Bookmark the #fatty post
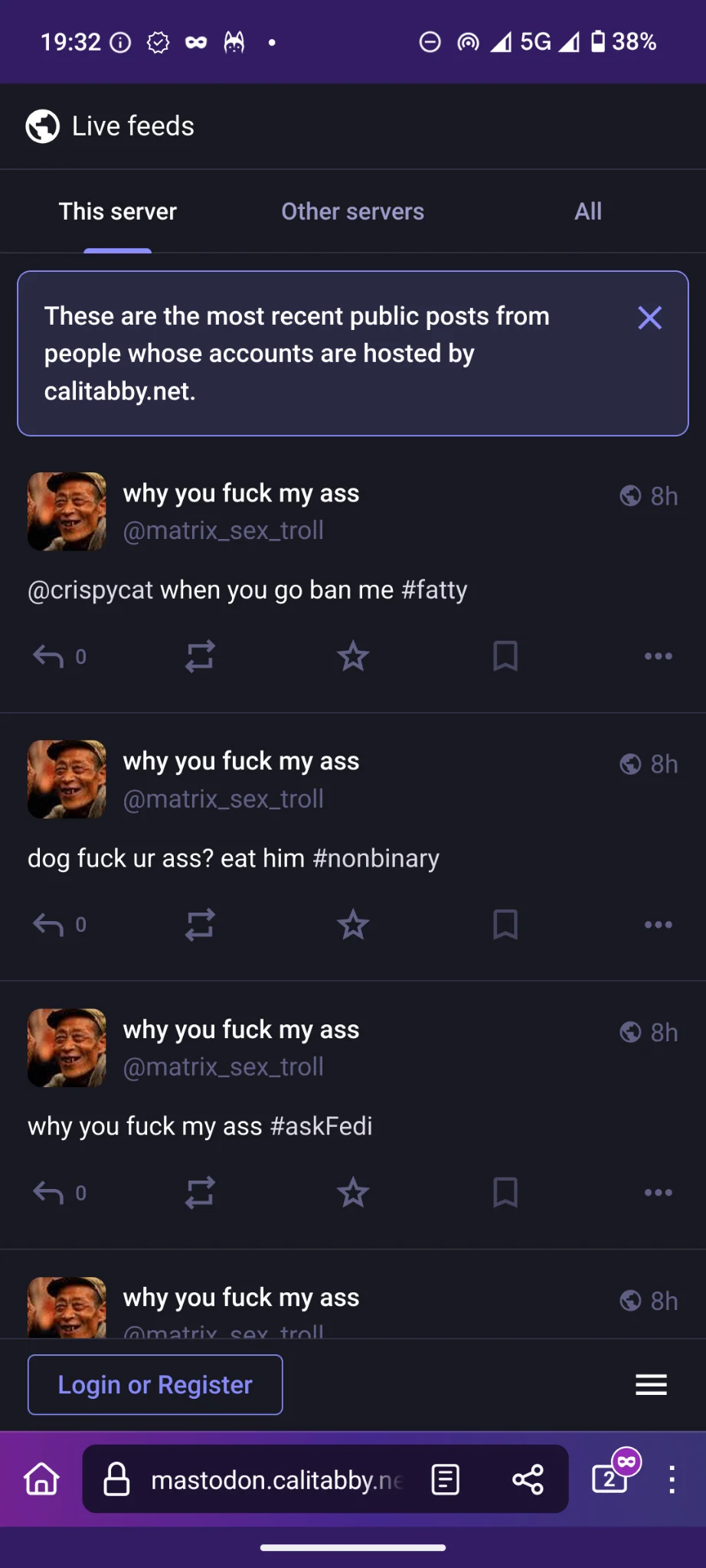This screenshot has width=706, height=1568. (505, 656)
